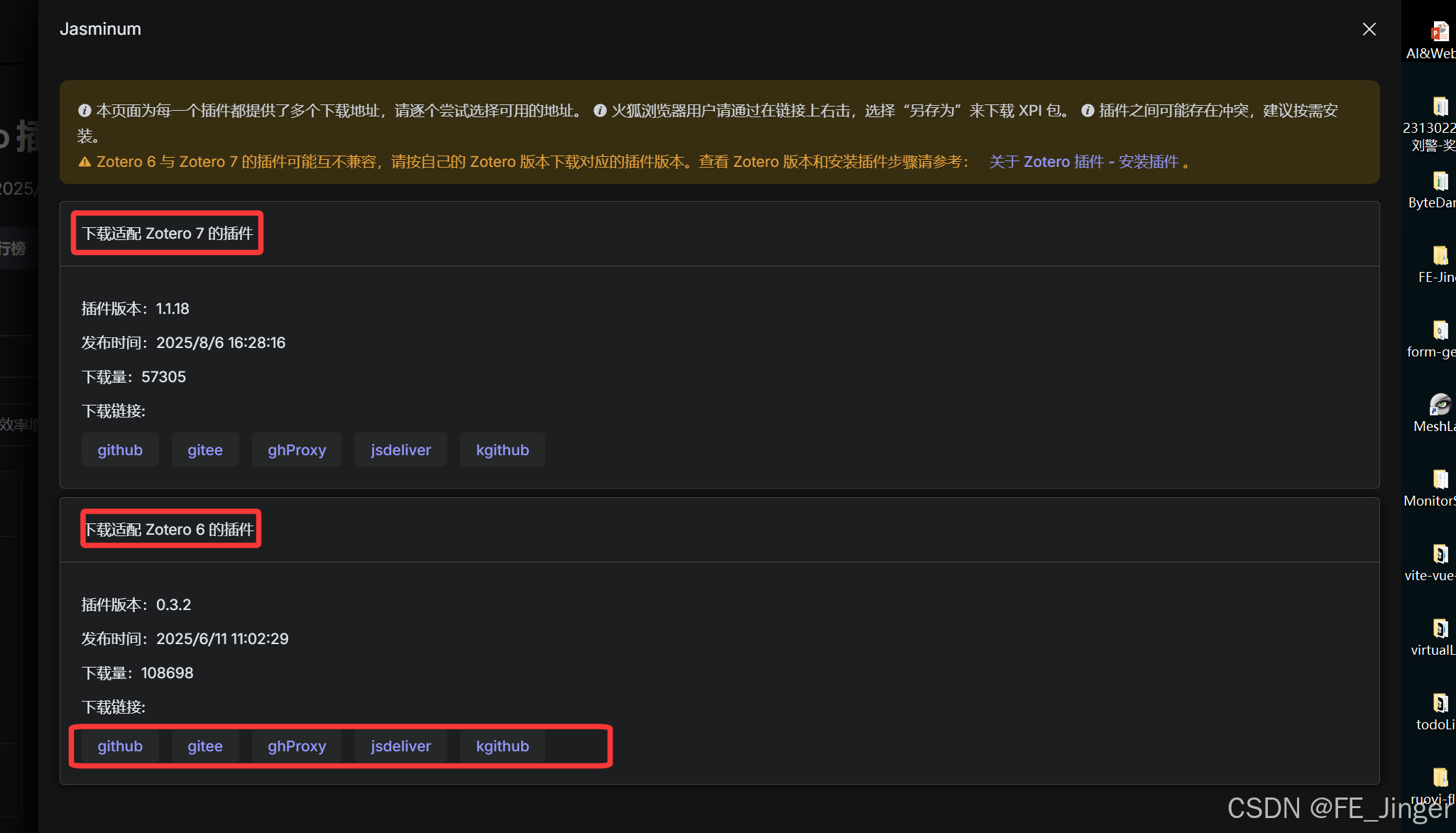This screenshot has height=833, width=1456.
Task: Open the Zotero 7 gitee download link
Action: click(205, 450)
